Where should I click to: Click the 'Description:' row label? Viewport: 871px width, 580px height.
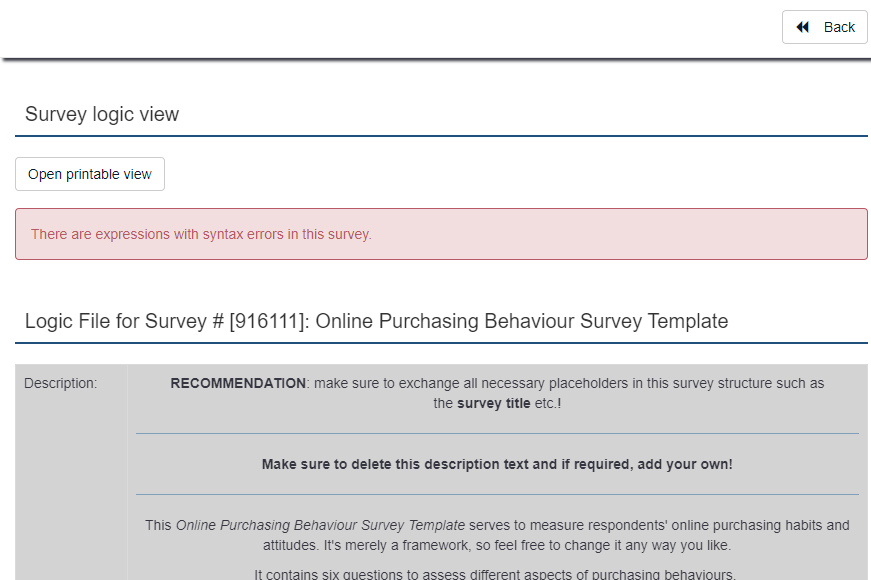point(61,383)
